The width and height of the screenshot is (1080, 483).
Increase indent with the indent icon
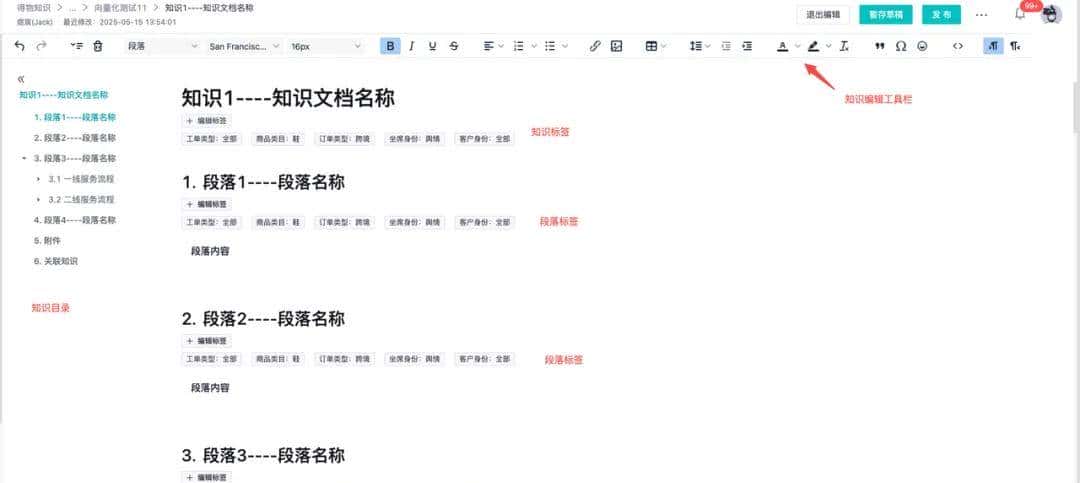(x=747, y=46)
